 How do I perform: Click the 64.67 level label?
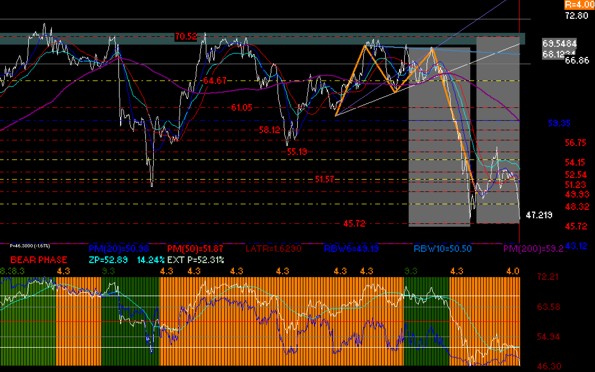tap(215, 81)
